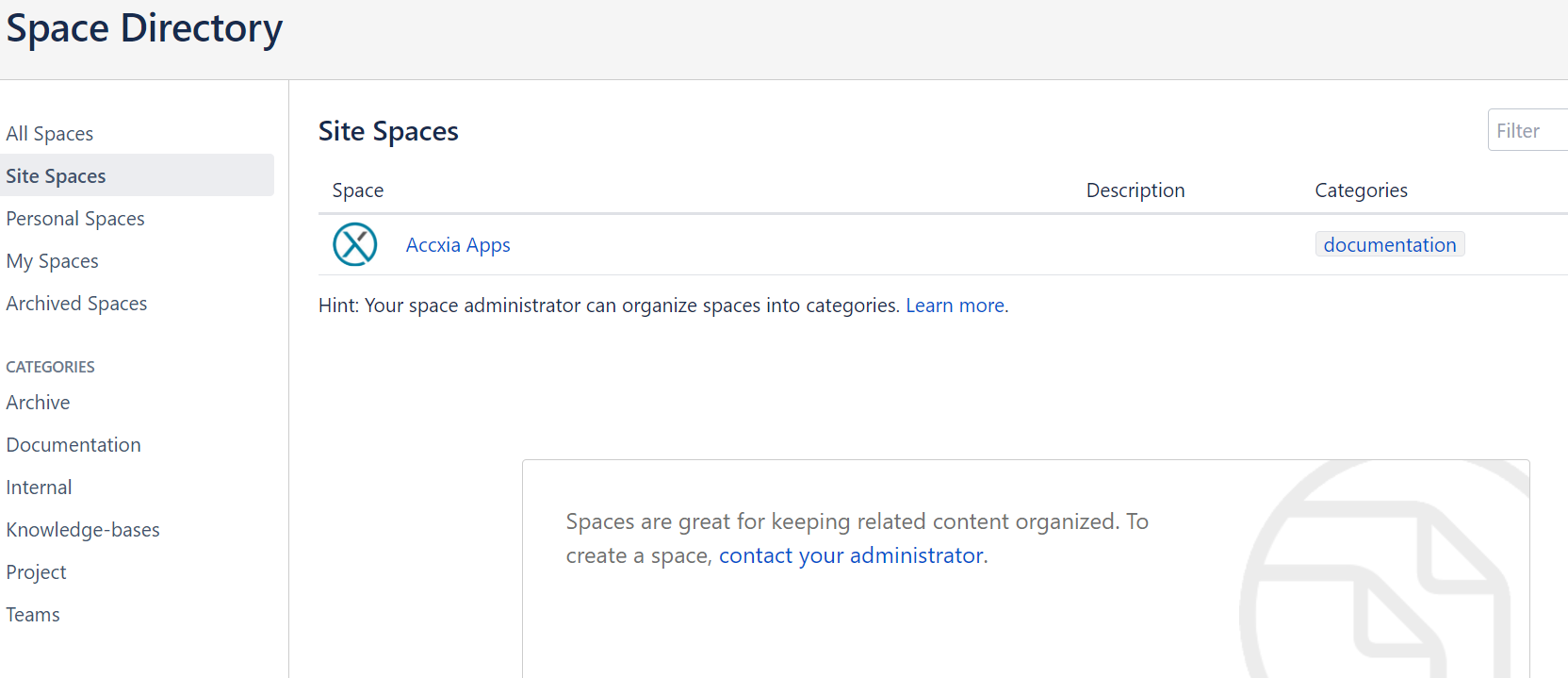Select the documentation category label
The height and width of the screenshot is (678, 1568).
pyautogui.click(x=1390, y=245)
